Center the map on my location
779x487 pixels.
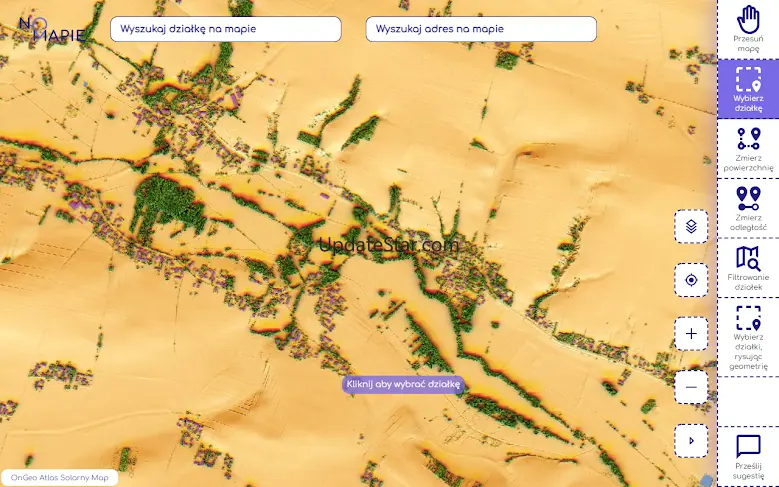point(691,280)
